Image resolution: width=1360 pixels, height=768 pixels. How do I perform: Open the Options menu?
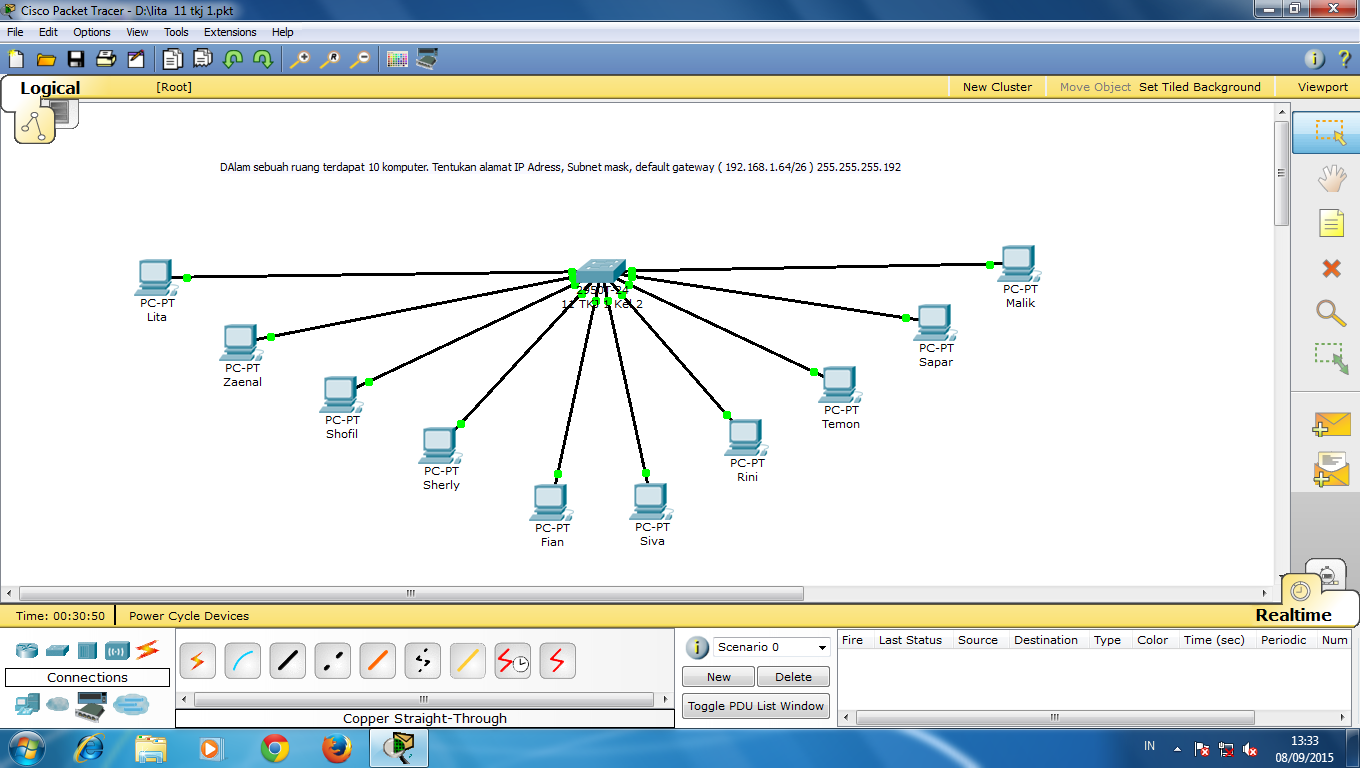coord(91,31)
